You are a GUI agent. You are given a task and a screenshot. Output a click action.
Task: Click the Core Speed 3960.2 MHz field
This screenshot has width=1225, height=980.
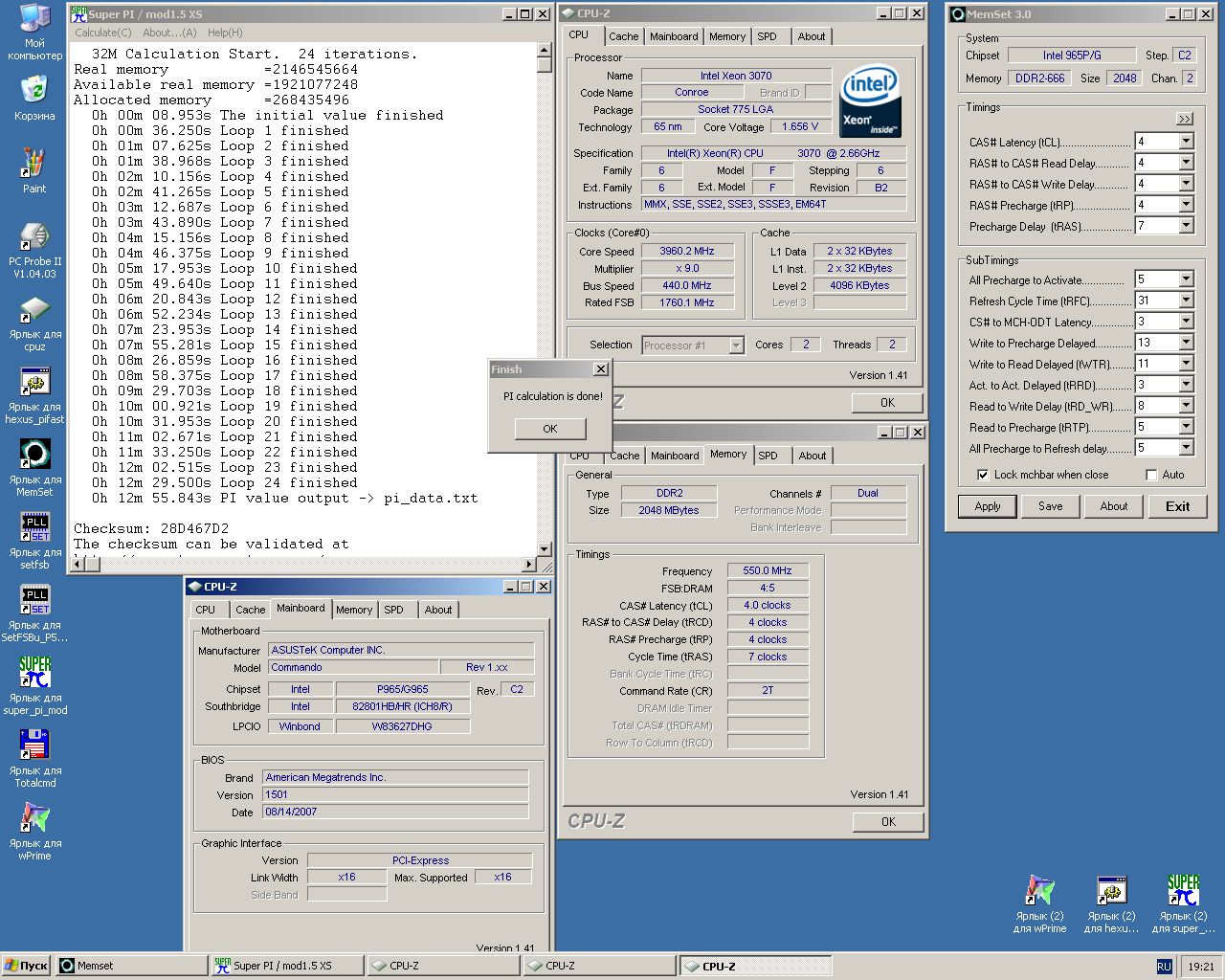tap(687, 251)
